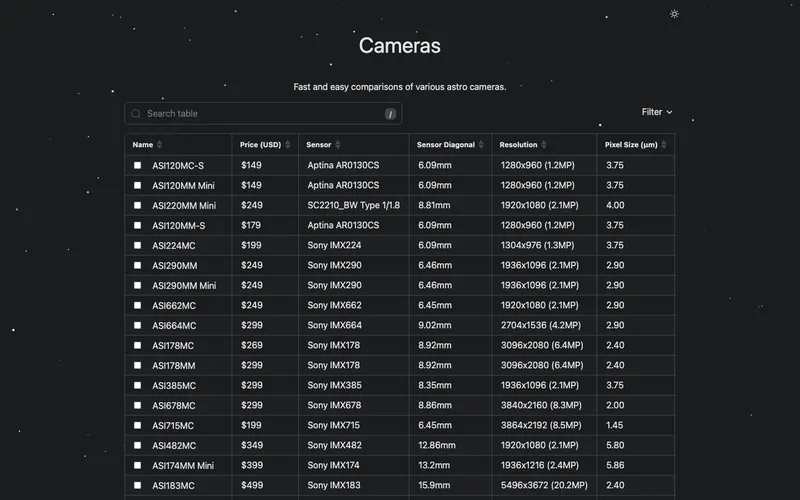This screenshot has height=500, width=800.
Task: Click sensor diagonal 13.2mm
Action: (x=434, y=465)
